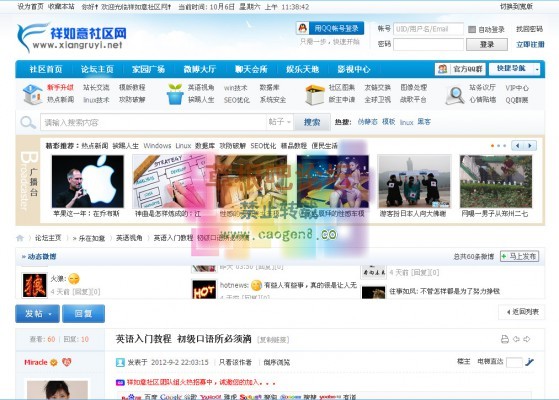Screen dimensions: 559x400
Task: Click the author icon before 发表于
Action: 120,362
